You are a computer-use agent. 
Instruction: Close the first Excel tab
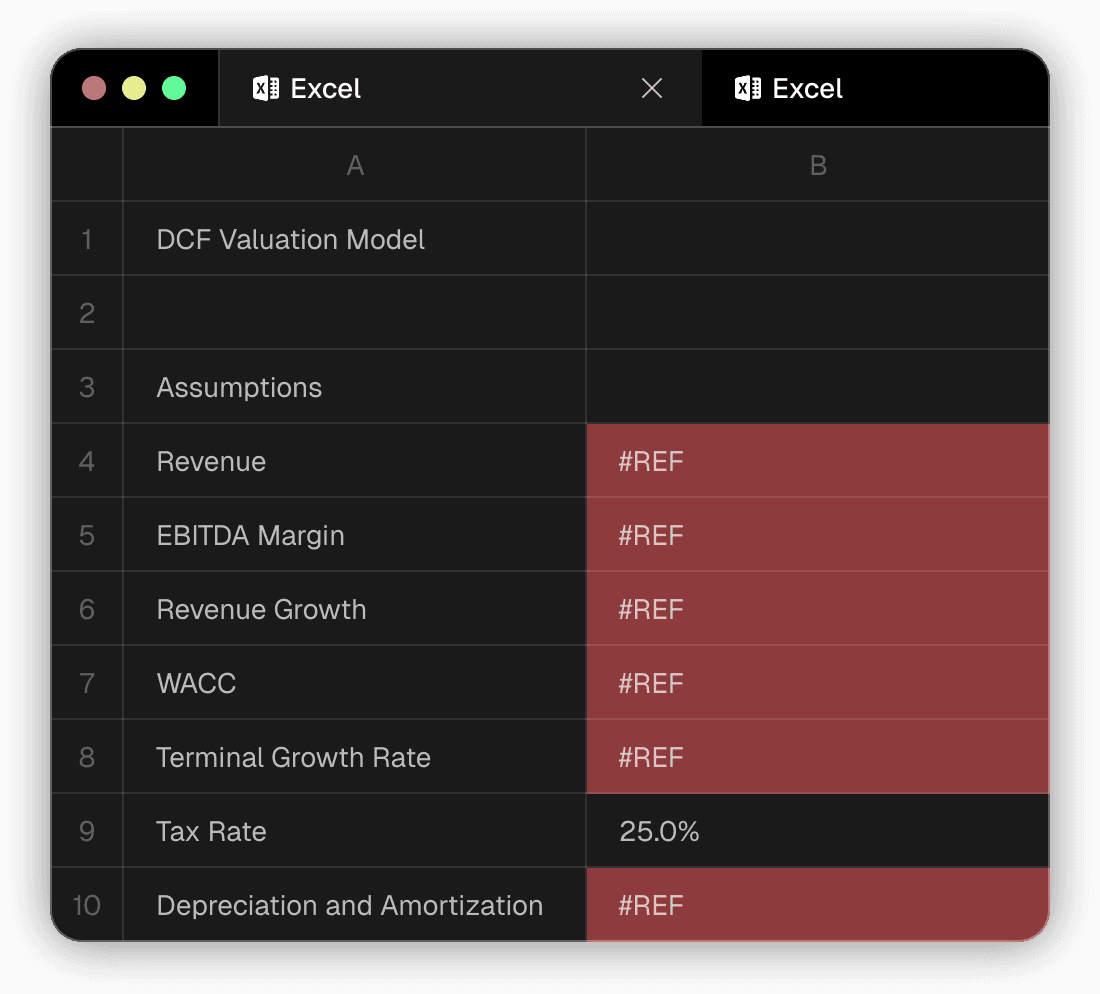pos(652,89)
